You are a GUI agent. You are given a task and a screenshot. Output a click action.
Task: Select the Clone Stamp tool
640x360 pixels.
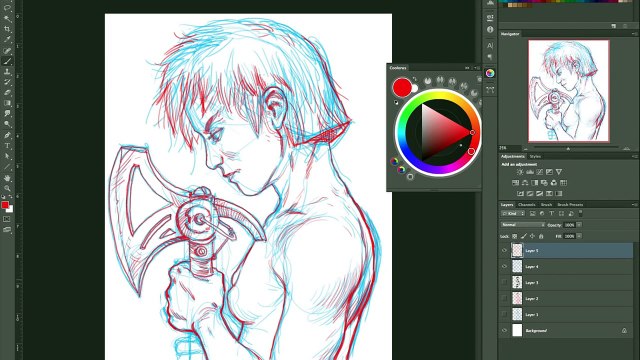point(7,72)
